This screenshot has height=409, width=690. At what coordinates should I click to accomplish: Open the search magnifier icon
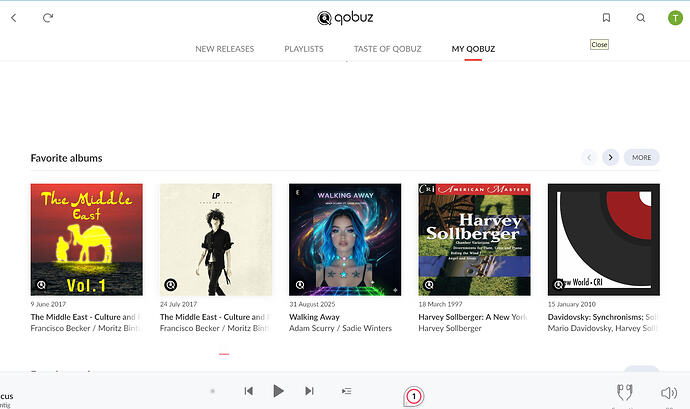pyautogui.click(x=641, y=18)
